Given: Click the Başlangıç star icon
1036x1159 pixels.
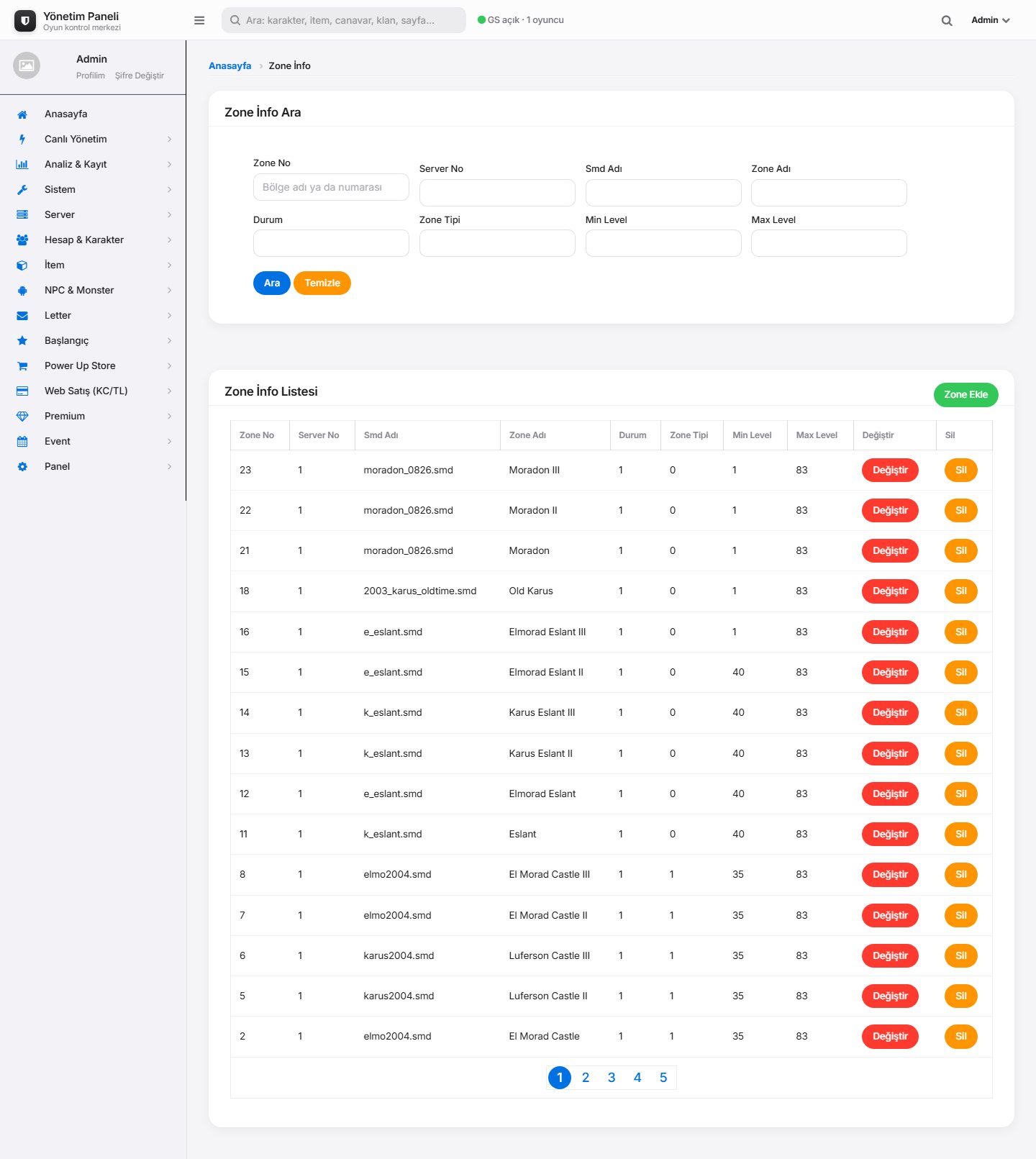Looking at the screenshot, I should pos(22,341).
